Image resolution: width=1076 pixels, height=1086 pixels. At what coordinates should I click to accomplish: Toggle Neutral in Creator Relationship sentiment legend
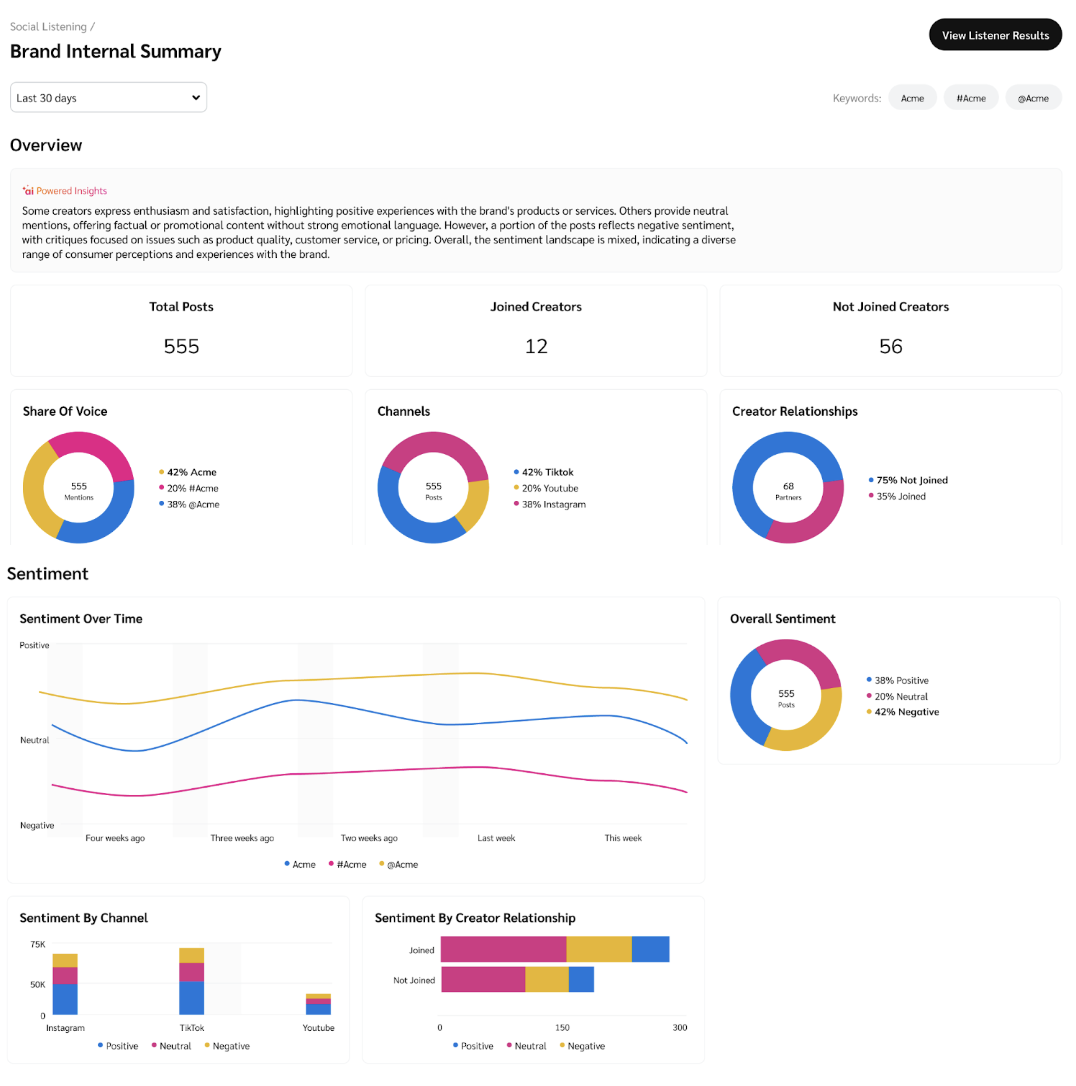526,1046
